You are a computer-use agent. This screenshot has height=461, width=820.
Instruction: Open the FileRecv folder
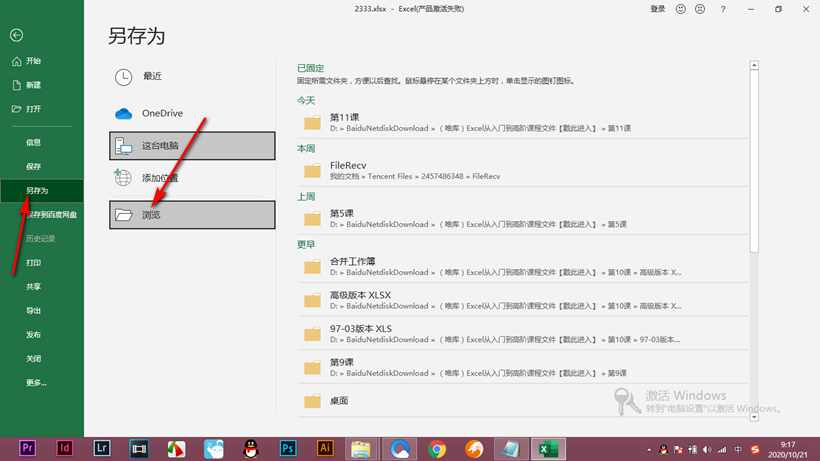[523, 170]
